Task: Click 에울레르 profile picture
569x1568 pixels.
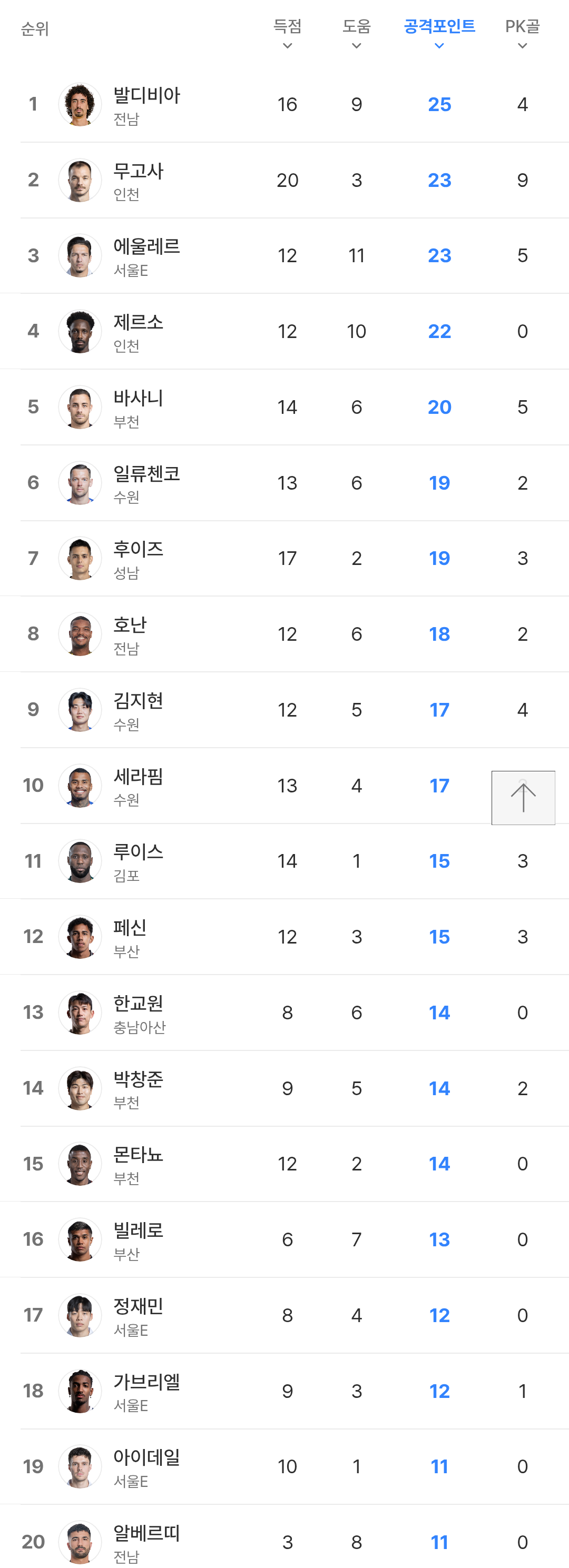Action: 80,256
